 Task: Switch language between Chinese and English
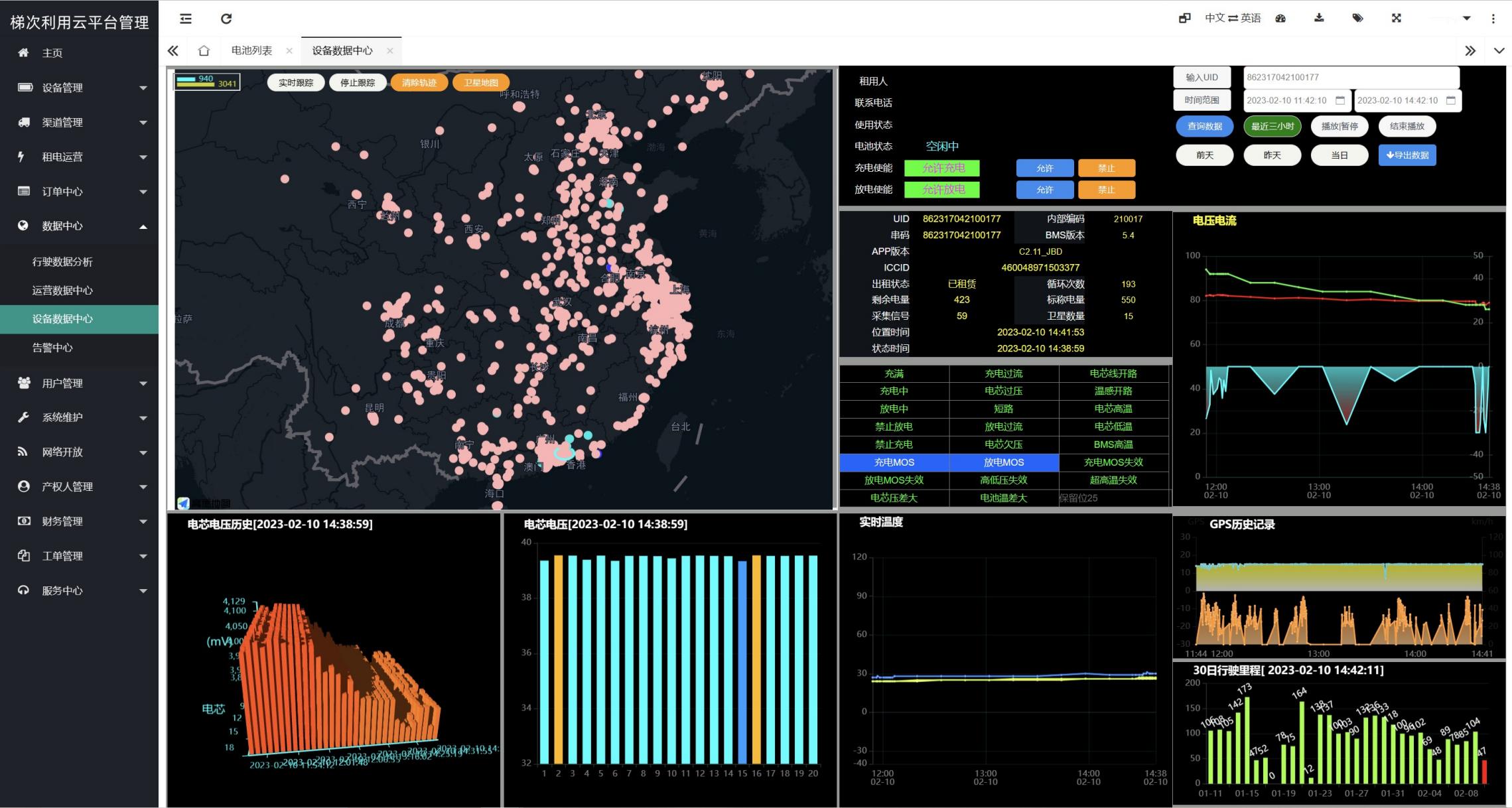pyautogui.click(x=1233, y=18)
